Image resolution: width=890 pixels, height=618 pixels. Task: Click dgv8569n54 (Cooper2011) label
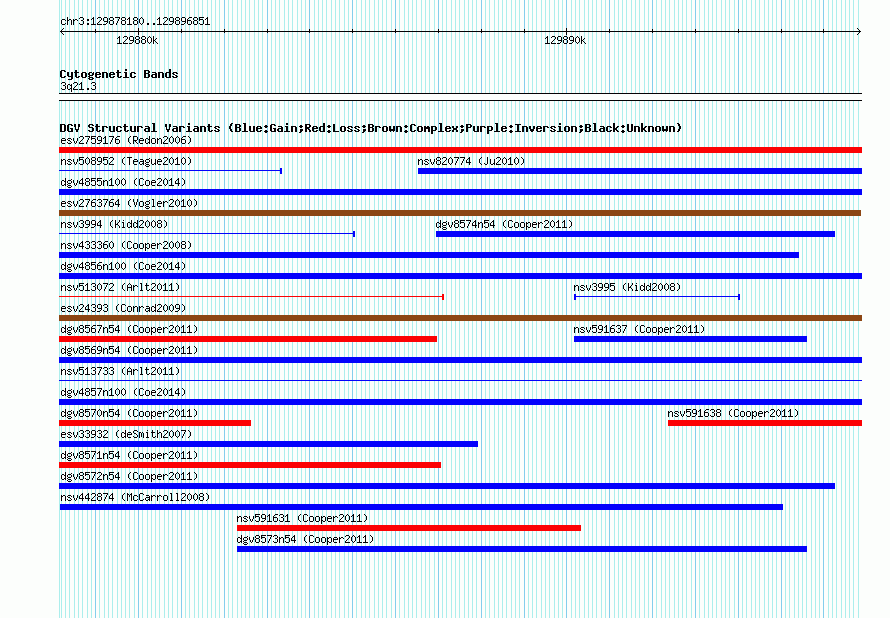point(129,350)
